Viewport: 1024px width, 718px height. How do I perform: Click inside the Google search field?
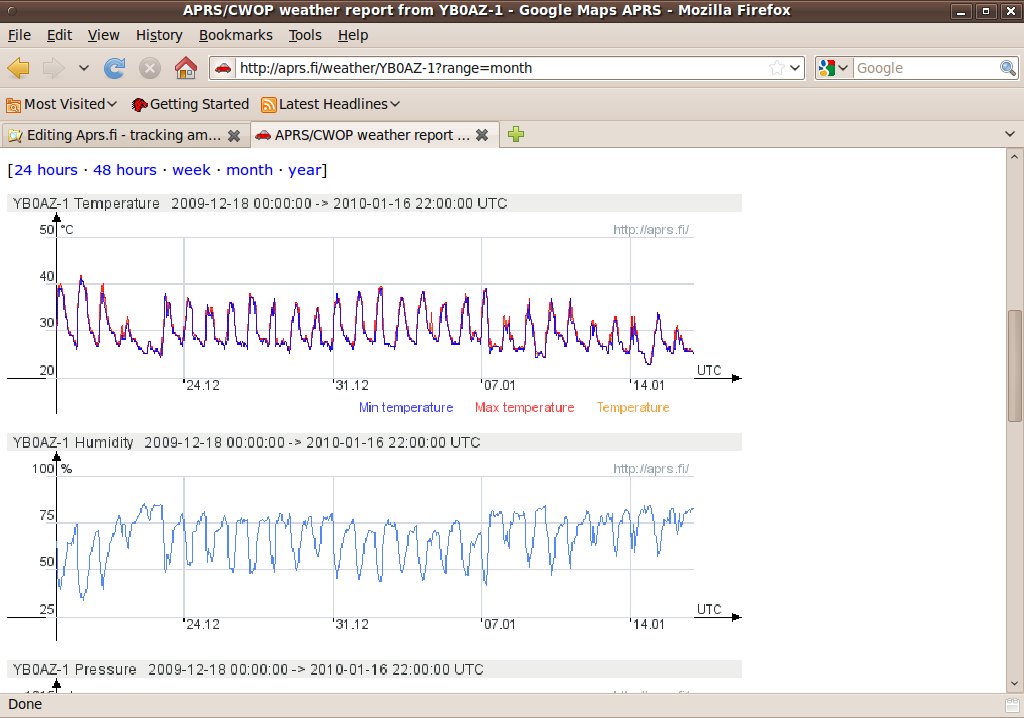pos(925,68)
